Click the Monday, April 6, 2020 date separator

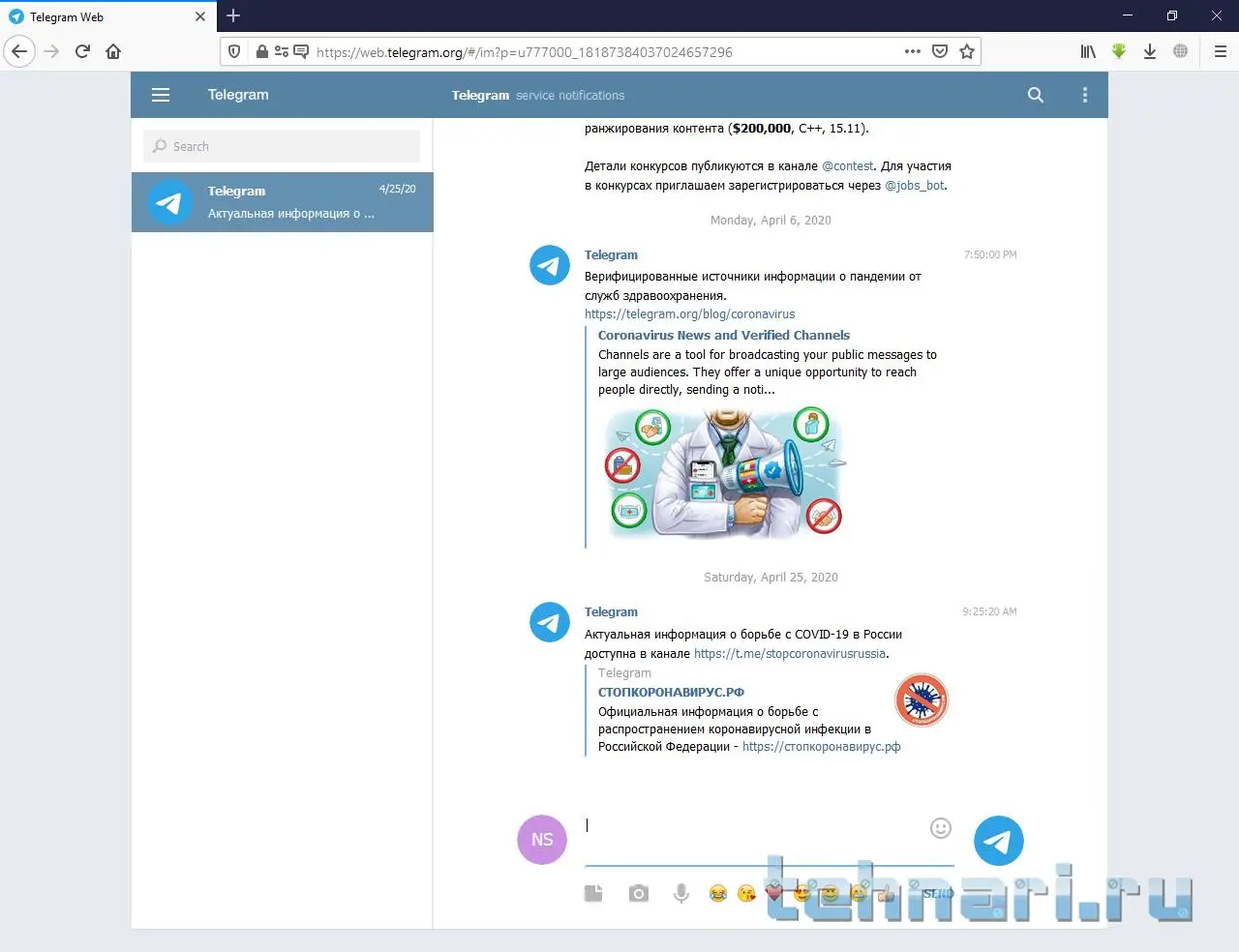tap(771, 221)
